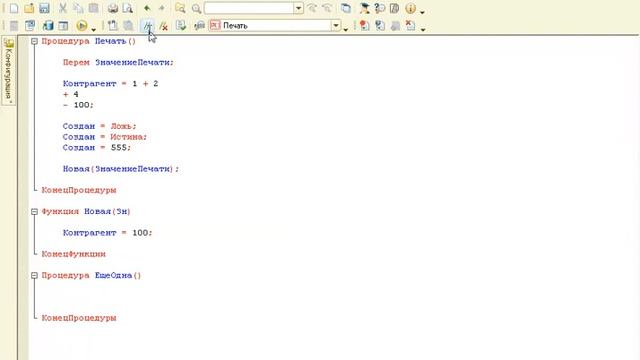Open the help contents book icon
Screen dimensions: 640x360
[x=395, y=8]
